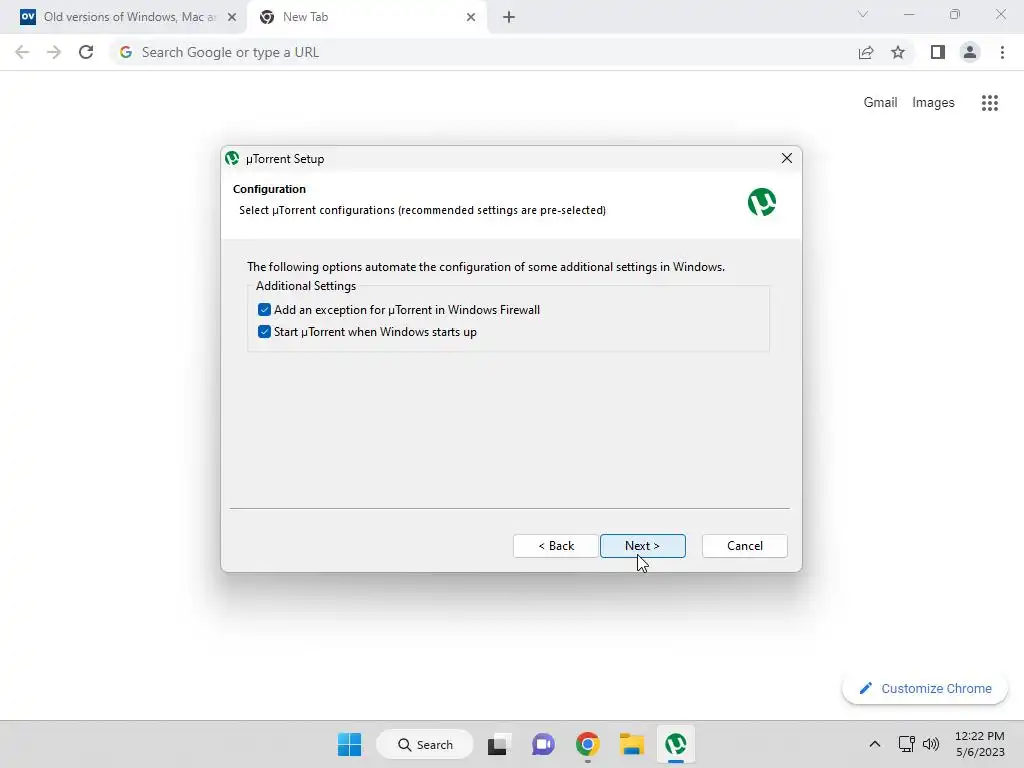Toggle Start µTorrent when Windows starts up
The height and width of the screenshot is (768, 1024).
click(264, 332)
